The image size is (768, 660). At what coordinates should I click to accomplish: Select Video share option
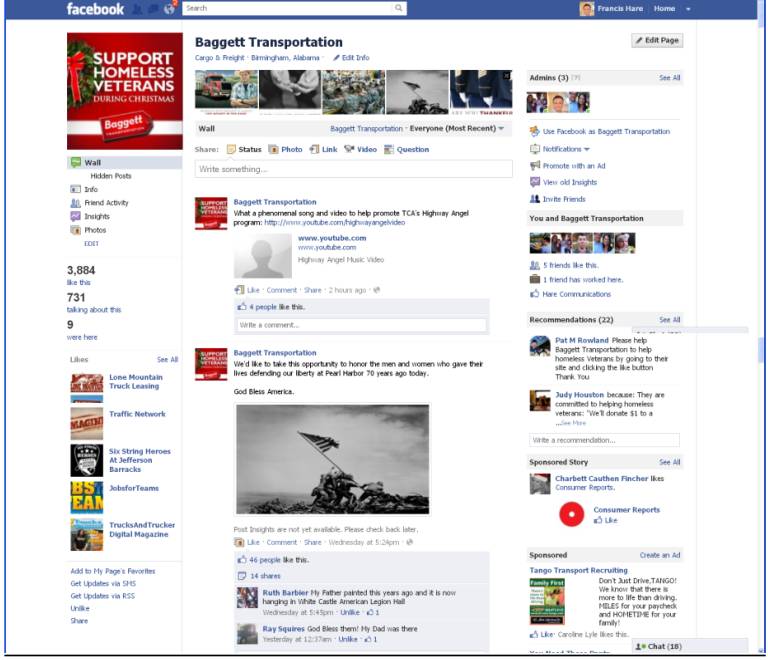click(x=360, y=149)
